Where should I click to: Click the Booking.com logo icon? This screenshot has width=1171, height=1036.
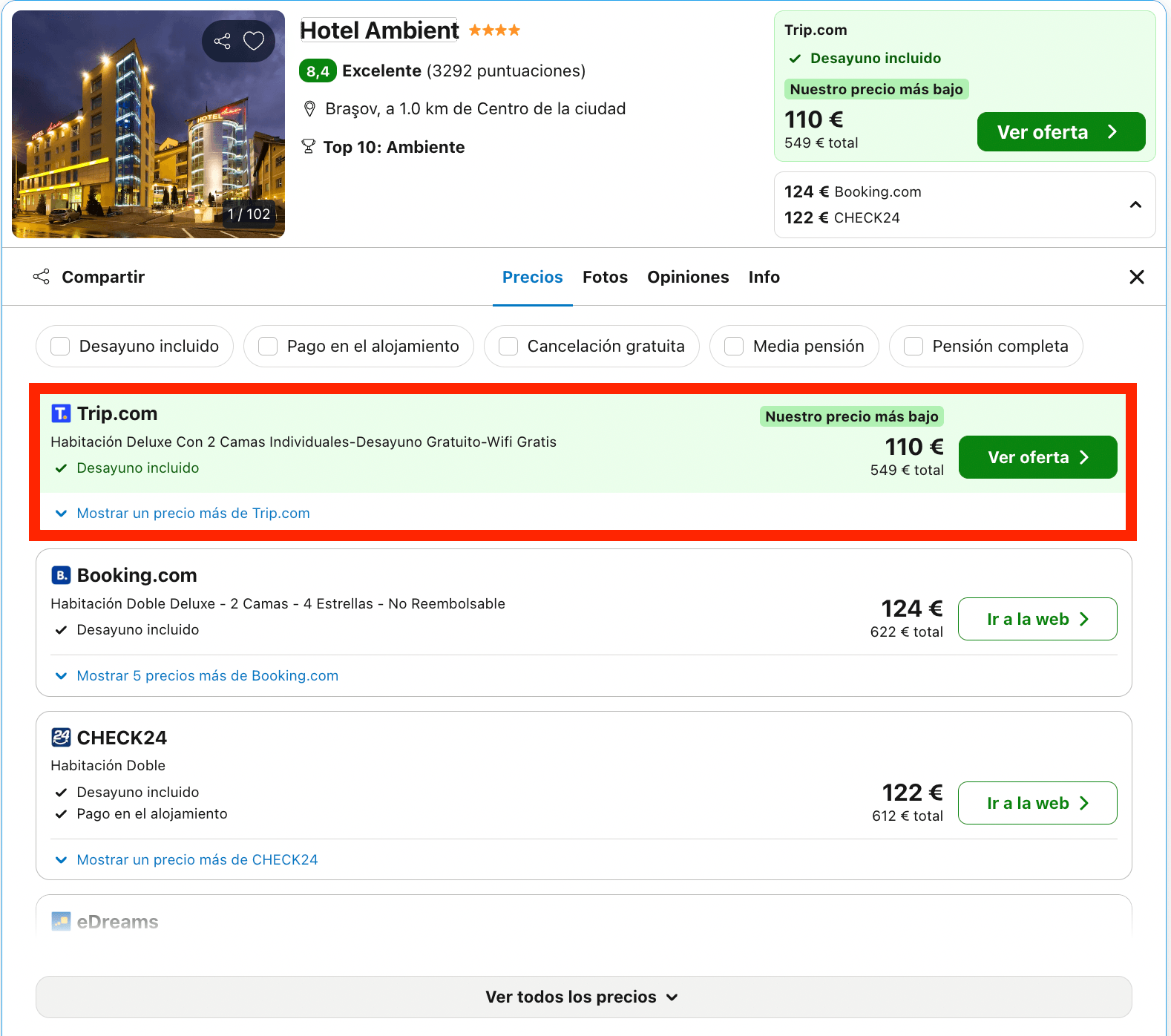pyautogui.click(x=61, y=575)
